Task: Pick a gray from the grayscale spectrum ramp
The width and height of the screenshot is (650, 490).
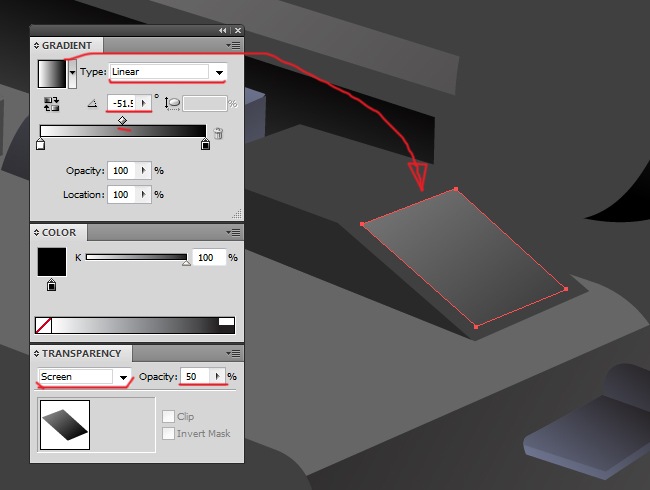Action: coord(135,326)
